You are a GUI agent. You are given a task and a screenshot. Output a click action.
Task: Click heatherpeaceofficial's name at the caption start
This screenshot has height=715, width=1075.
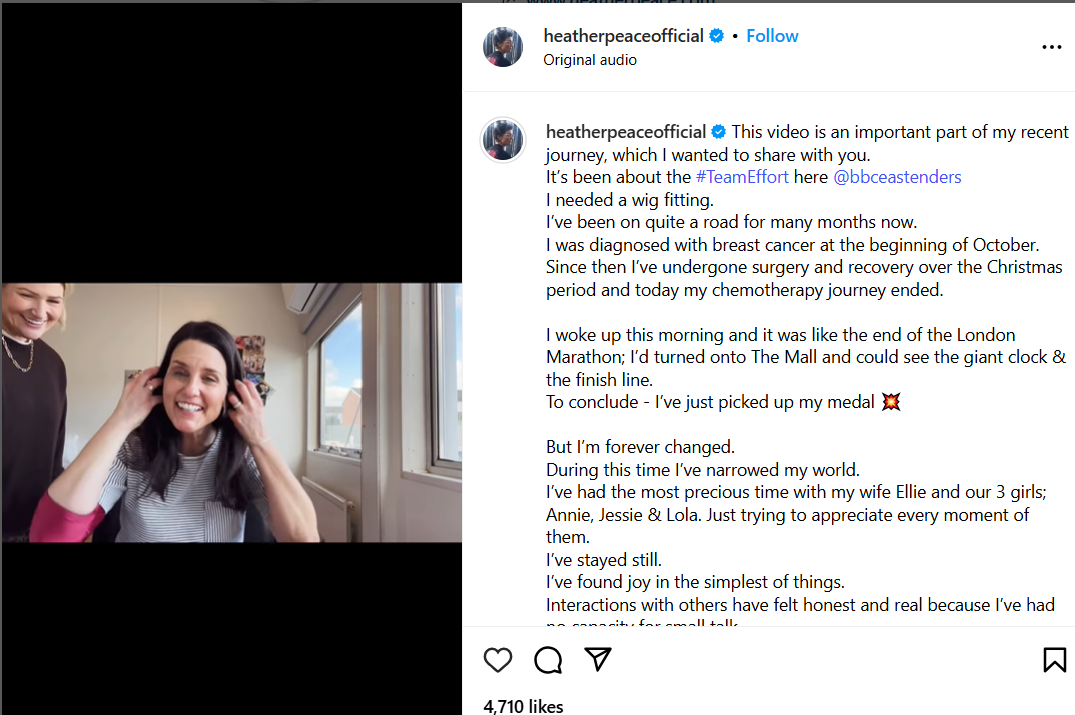pos(623,131)
